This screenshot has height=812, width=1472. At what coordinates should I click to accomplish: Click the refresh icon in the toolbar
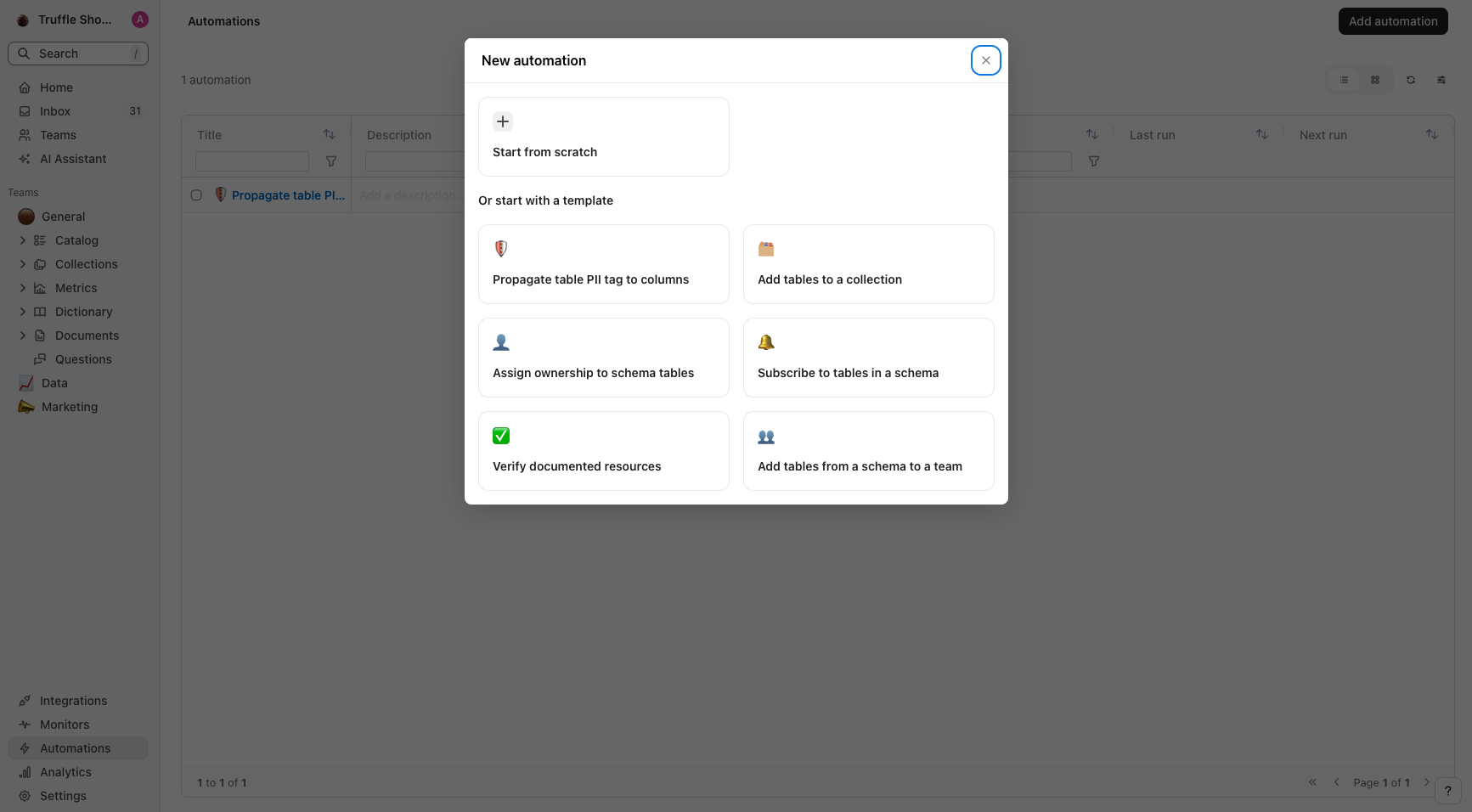(x=1411, y=80)
